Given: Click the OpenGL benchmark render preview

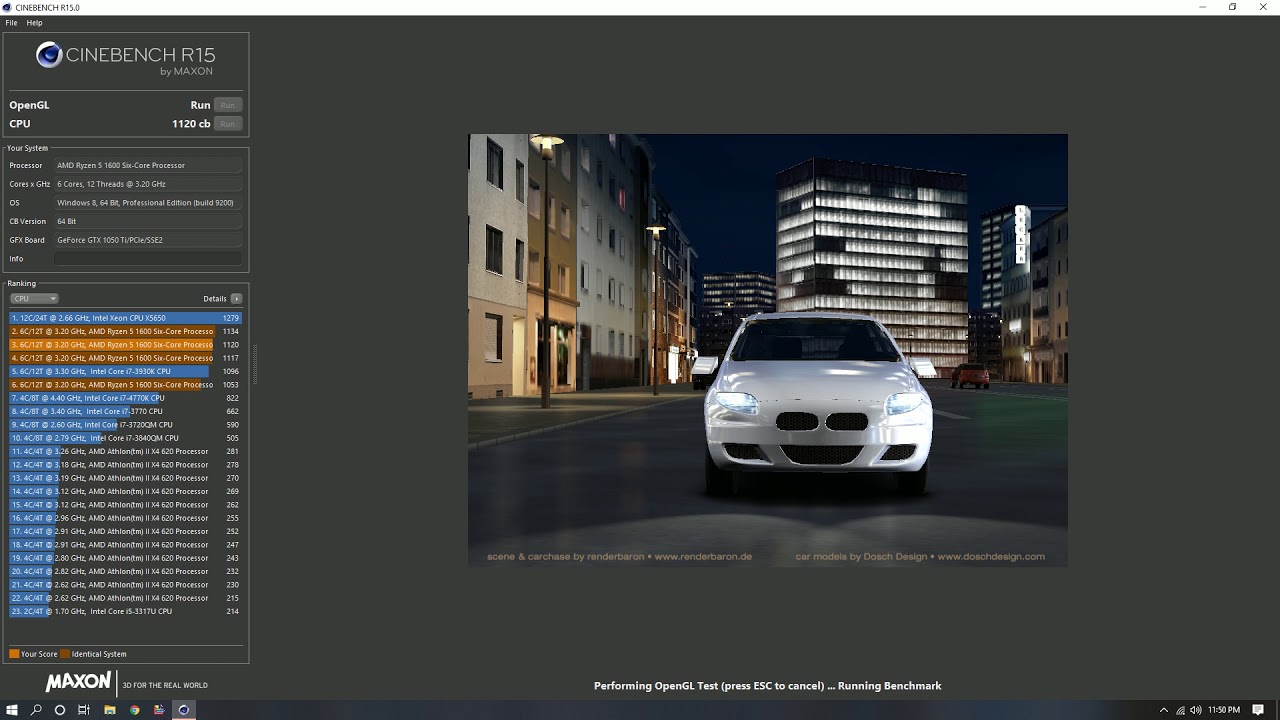Looking at the screenshot, I should pyautogui.click(x=768, y=350).
